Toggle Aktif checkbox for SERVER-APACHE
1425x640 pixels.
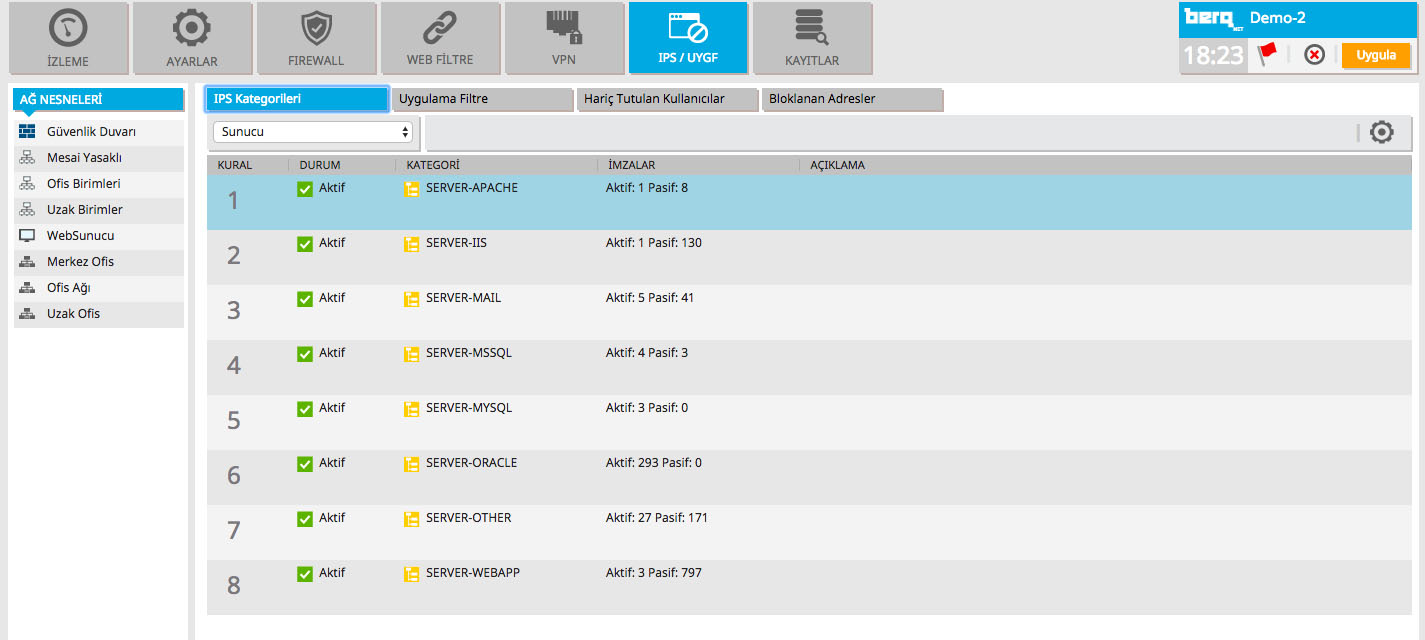point(305,189)
